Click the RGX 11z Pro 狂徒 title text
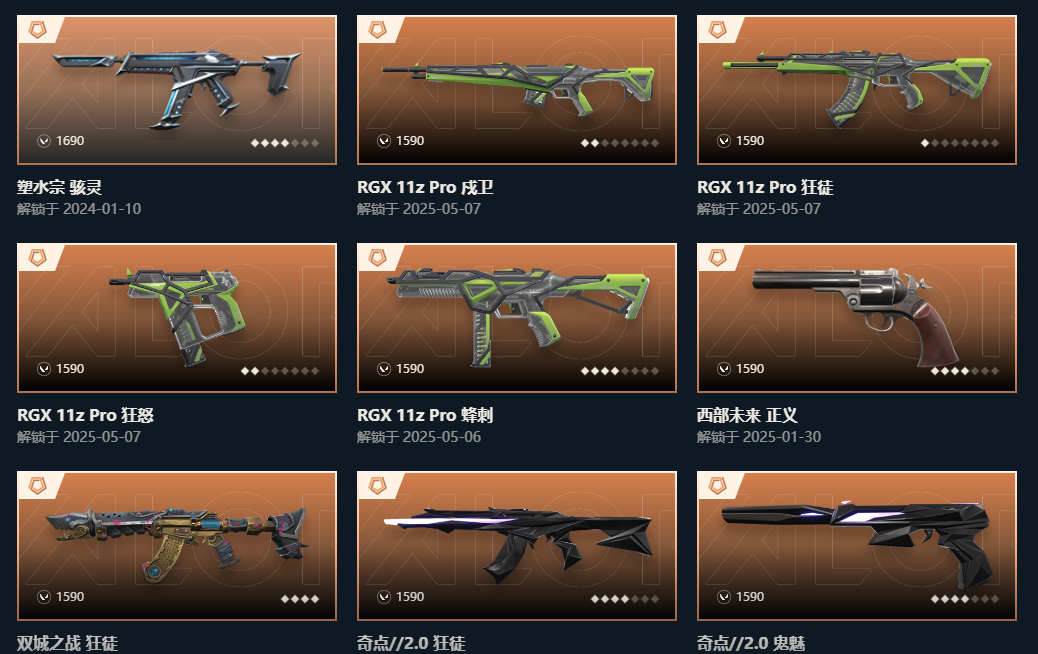This screenshot has height=654, width=1038. [765, 187]
